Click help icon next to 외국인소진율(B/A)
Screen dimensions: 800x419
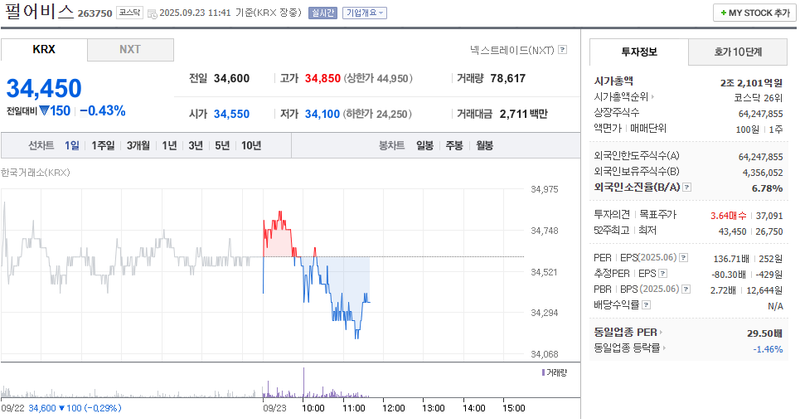pyautogui.click(x=687, y=187)
